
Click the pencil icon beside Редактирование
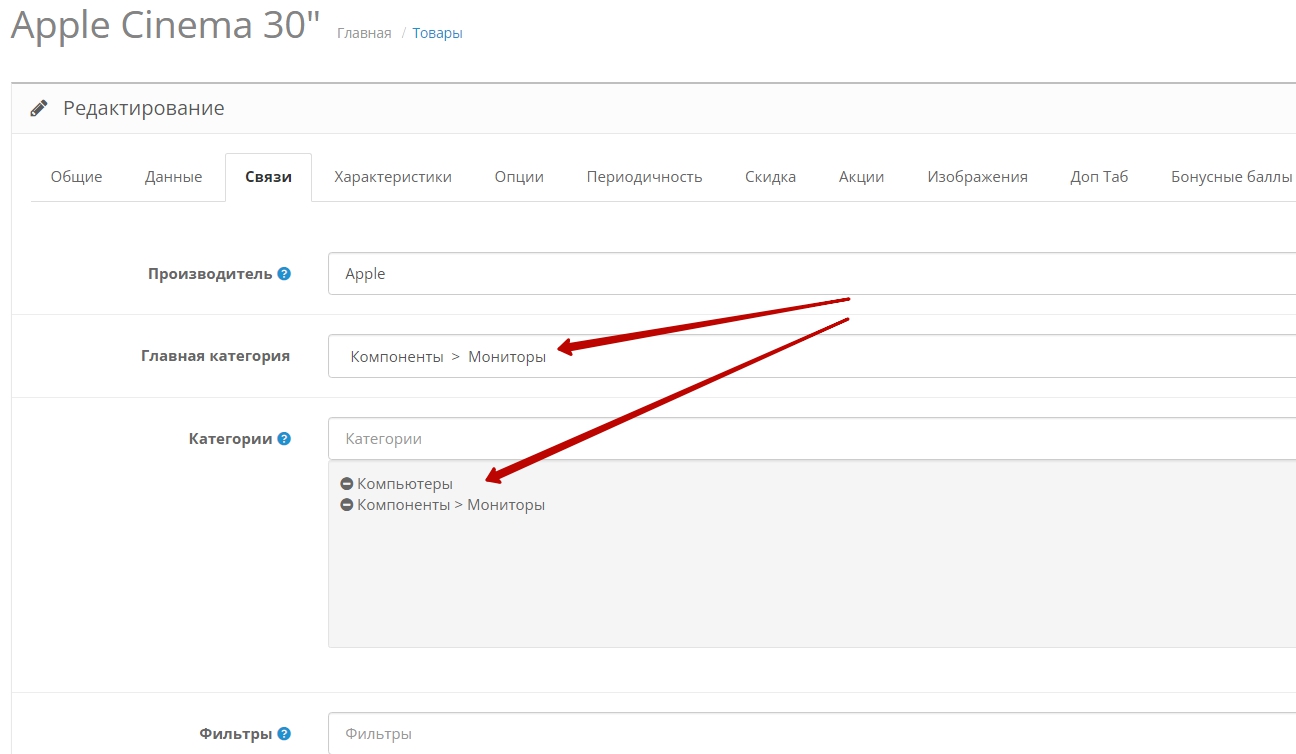click(x=39, y=108)
